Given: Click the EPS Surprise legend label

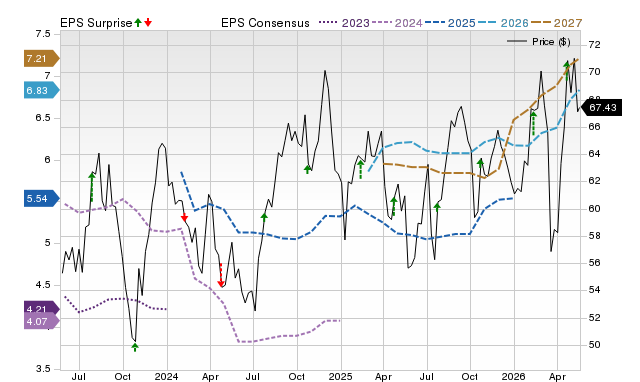Looking at the screenshot, I should 96,23.
